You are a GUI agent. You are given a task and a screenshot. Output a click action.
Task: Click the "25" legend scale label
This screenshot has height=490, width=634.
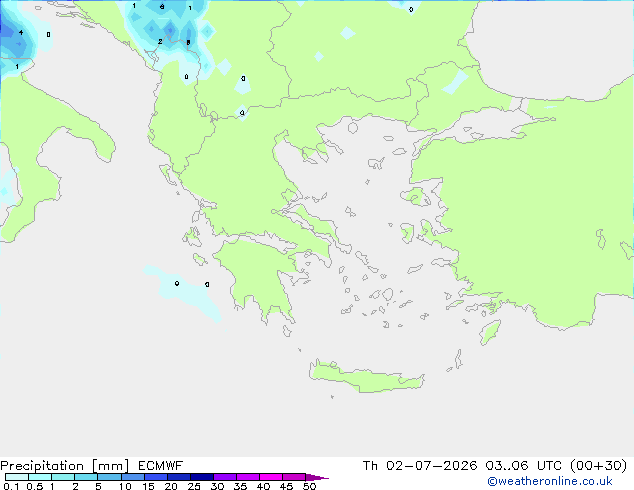point(194,486)
